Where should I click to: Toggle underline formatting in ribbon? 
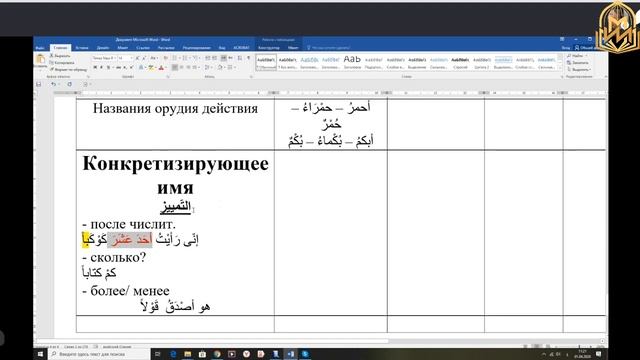[108, 67]
